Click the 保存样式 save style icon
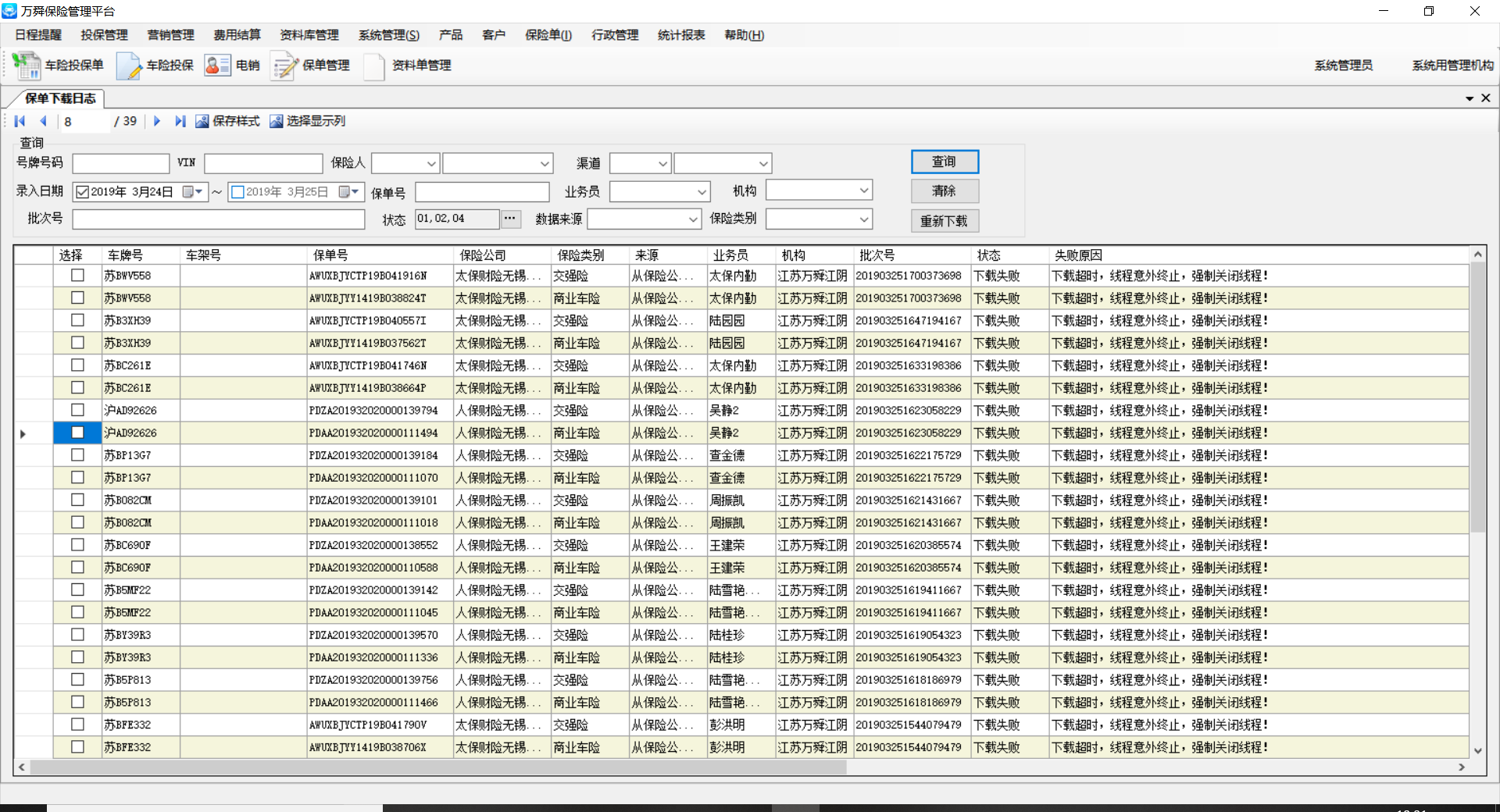The height and width of the screenshot is (812, 1500). point(202,121)
